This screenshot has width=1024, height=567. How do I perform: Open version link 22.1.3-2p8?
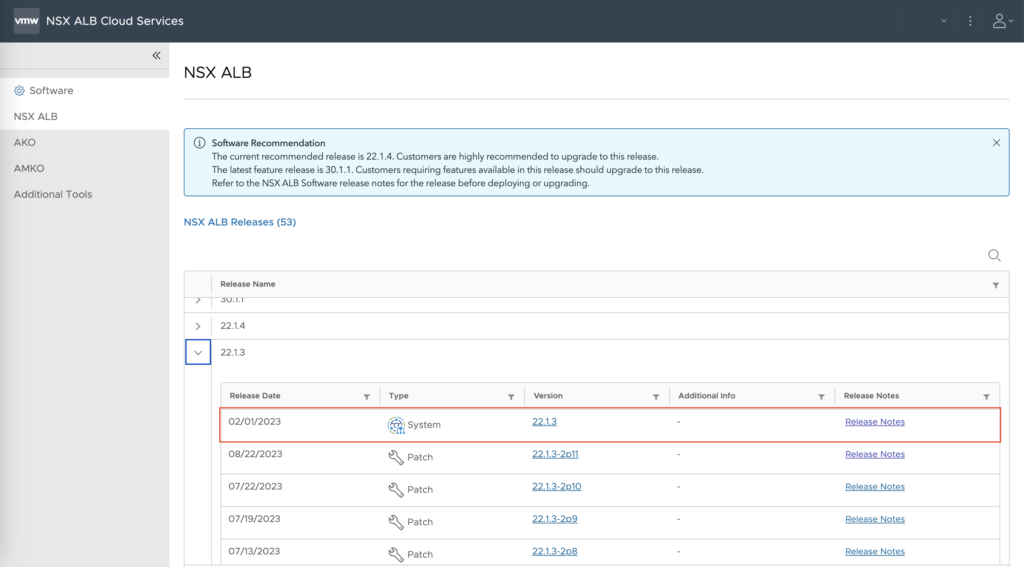tap(554, 551)
